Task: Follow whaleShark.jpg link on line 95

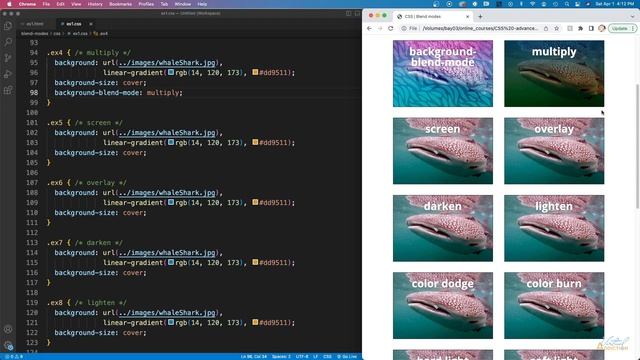Action: [x=167, y=63]
